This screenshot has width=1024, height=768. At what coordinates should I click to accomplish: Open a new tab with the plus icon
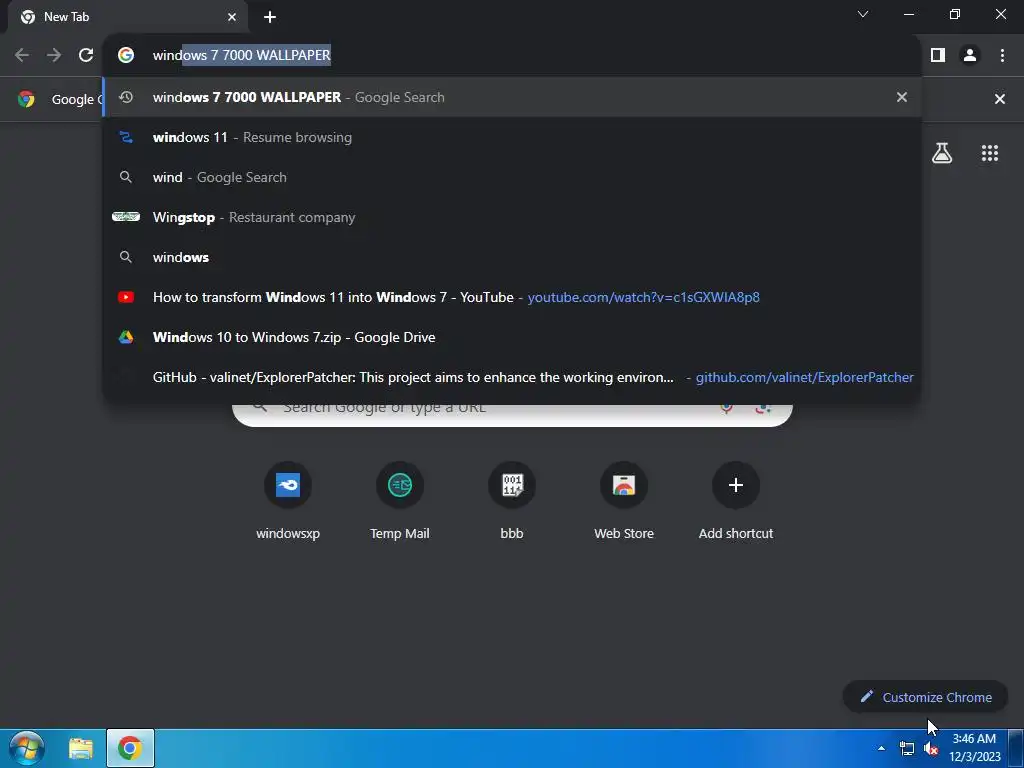click(270, 17)
